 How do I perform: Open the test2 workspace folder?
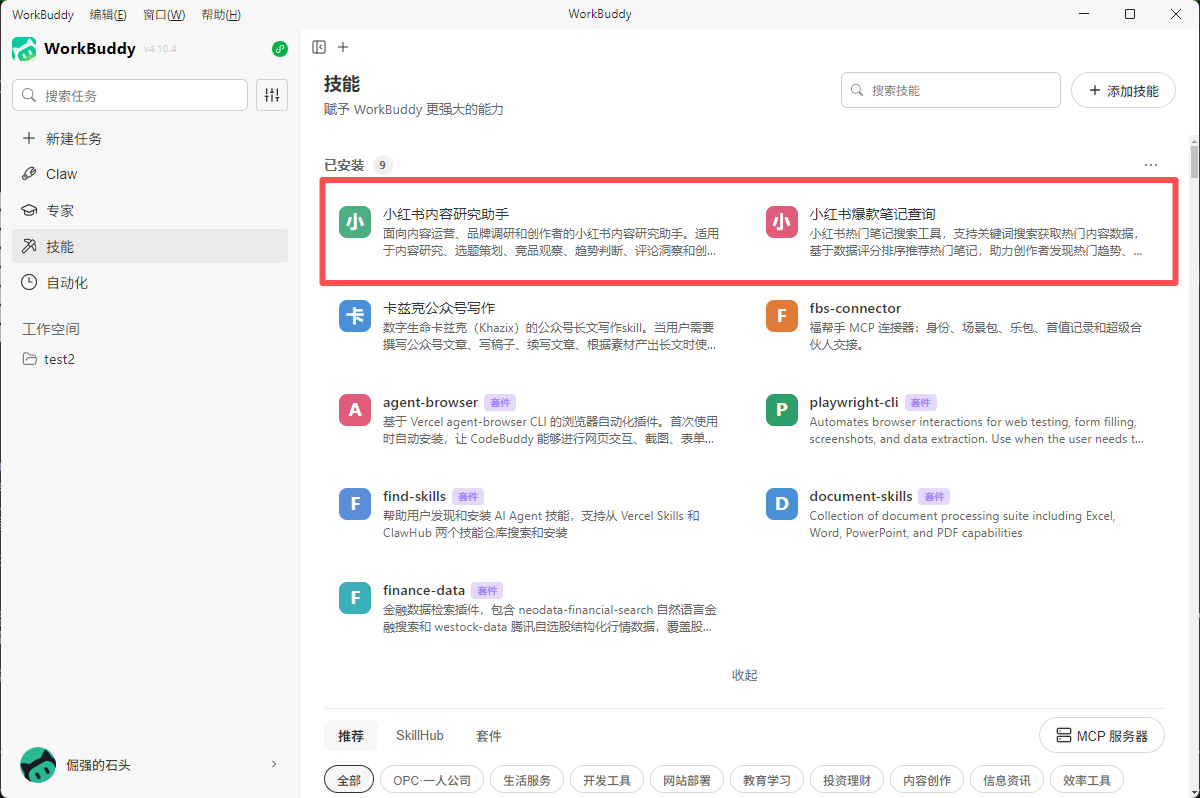pos(150,359)
